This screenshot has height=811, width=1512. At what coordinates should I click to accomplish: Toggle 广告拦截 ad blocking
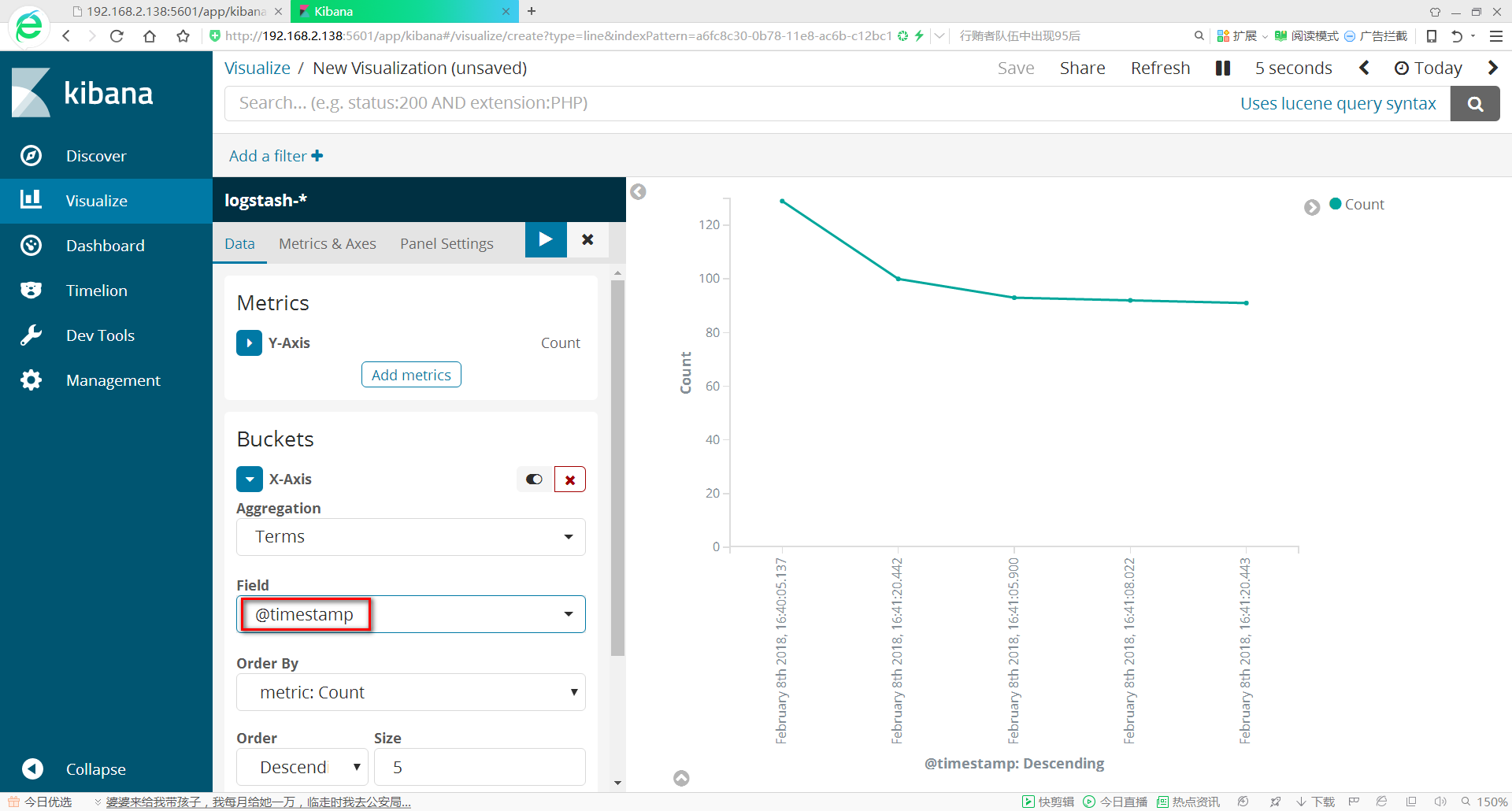coord(1376,35)
